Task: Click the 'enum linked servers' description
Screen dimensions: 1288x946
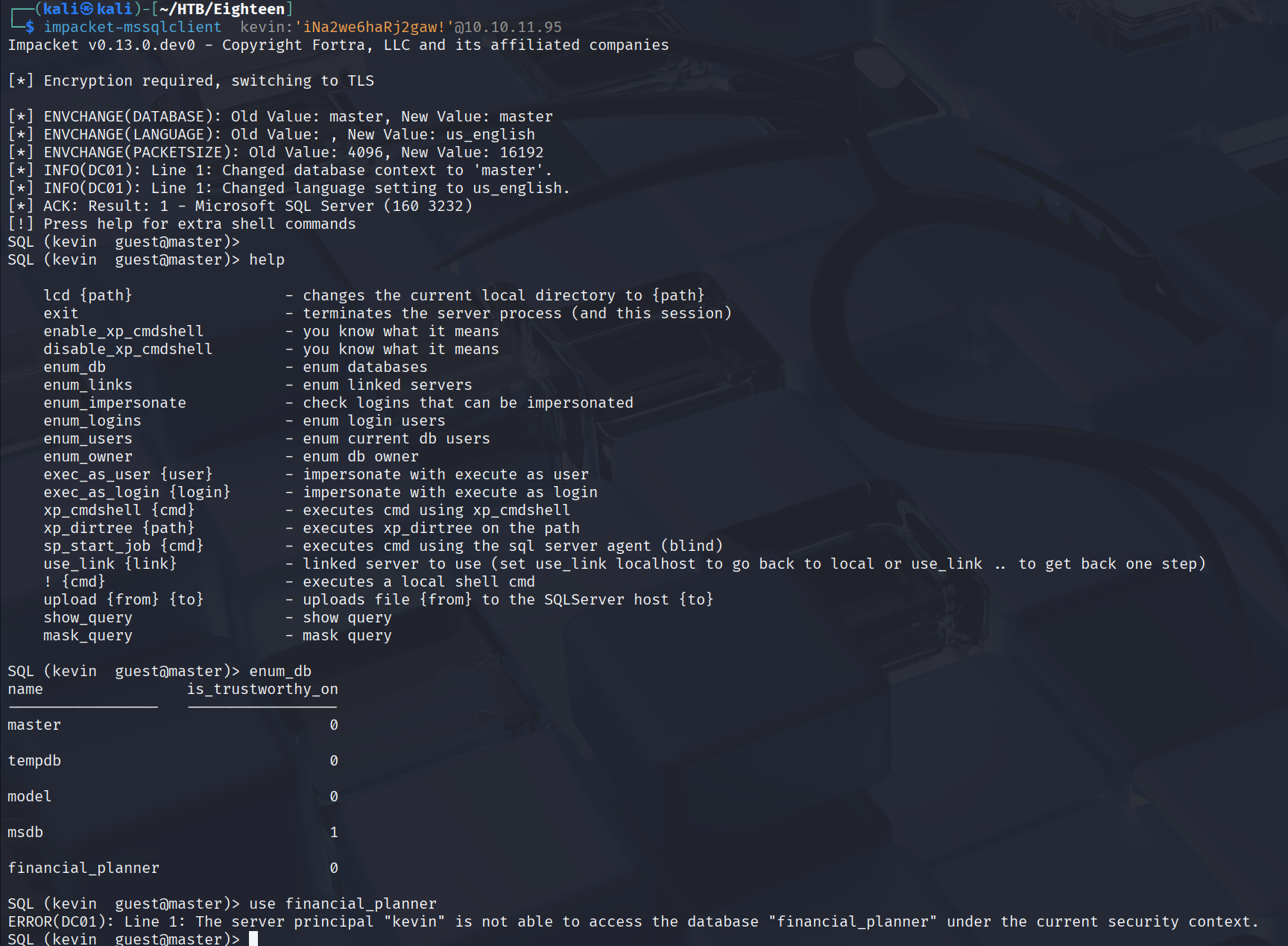Action: [x=388, y=385]
